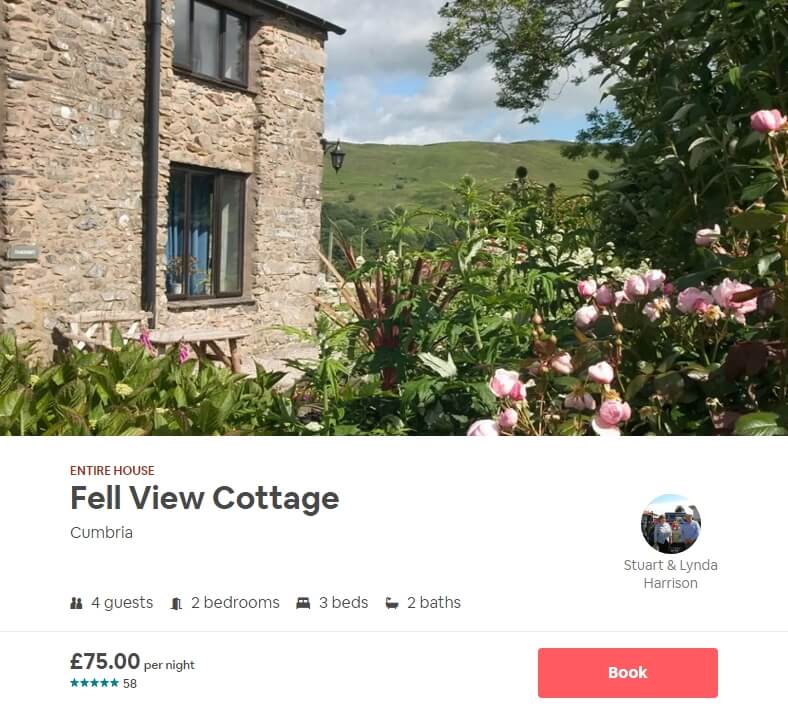The width and height of the screenshot is (788, 714).
Task: Click the 2 bedrooms text
Action: 235,602
